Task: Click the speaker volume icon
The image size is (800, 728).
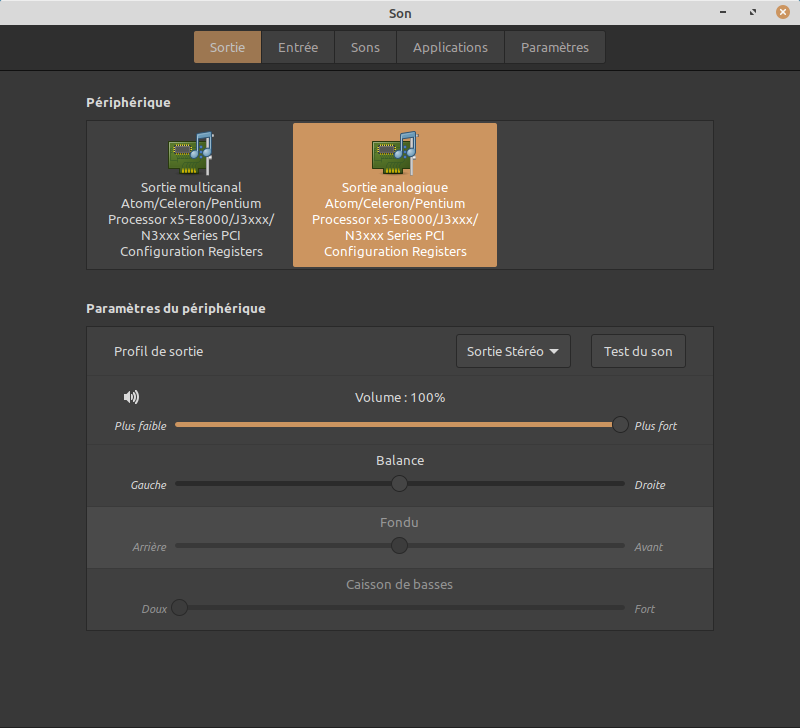Action: [131, 397]
